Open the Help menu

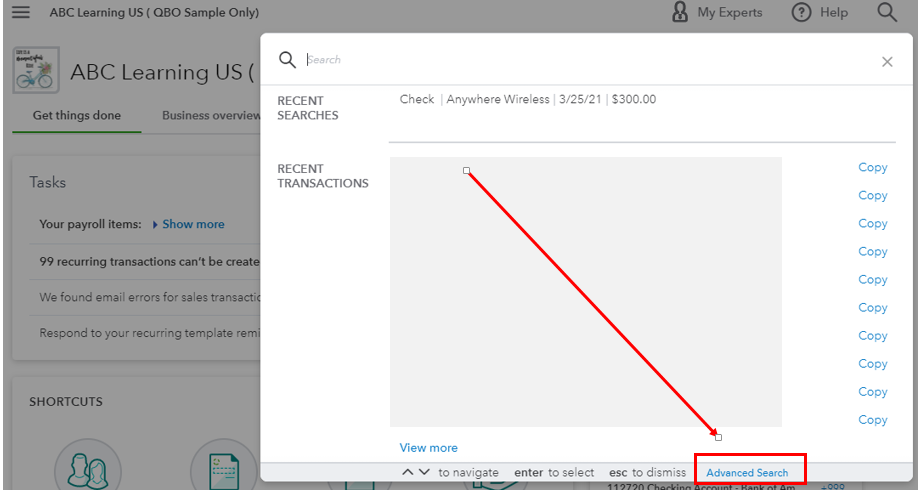(x=820, y=12)
